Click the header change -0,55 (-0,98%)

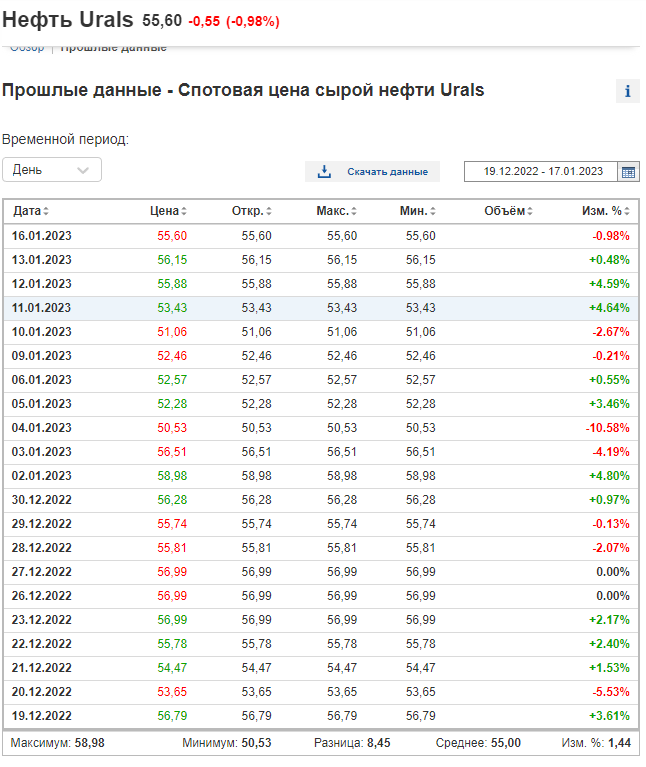coord(234,22)
